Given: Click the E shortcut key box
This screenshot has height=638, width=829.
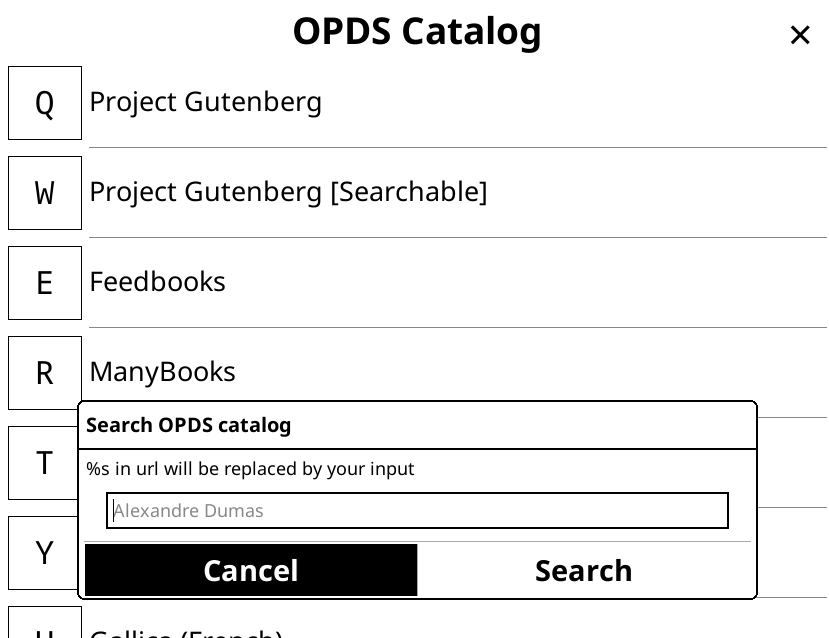Looking at the screenshot, I should 44,282.
